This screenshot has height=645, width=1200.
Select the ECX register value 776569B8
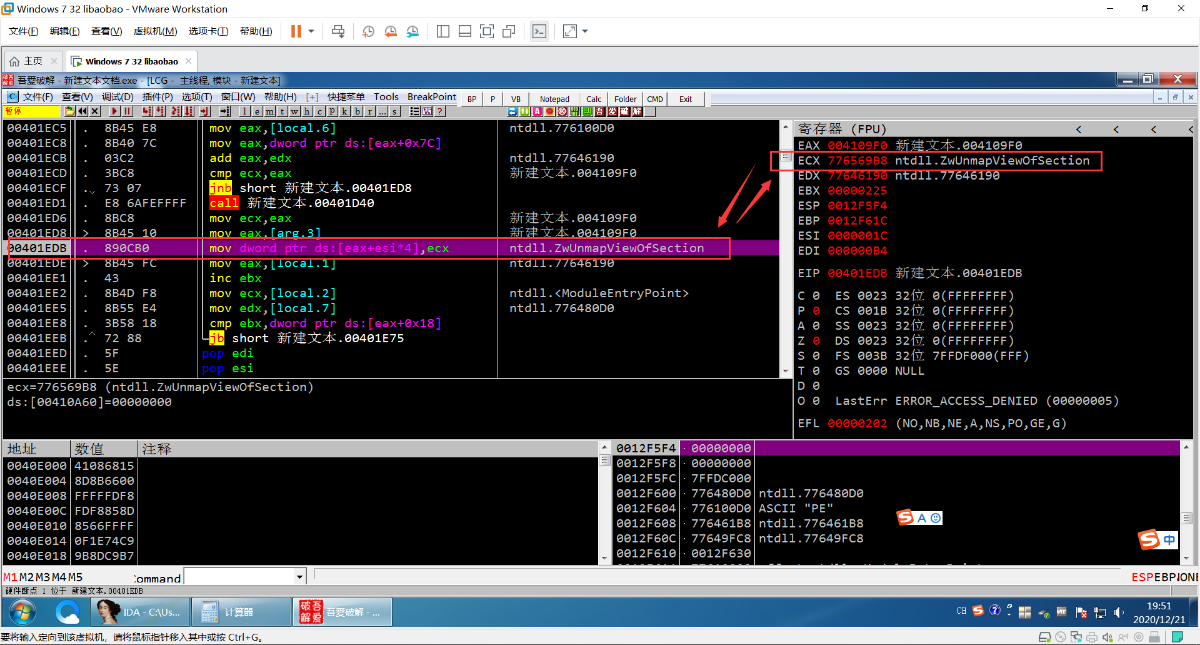tap(857, 160)
